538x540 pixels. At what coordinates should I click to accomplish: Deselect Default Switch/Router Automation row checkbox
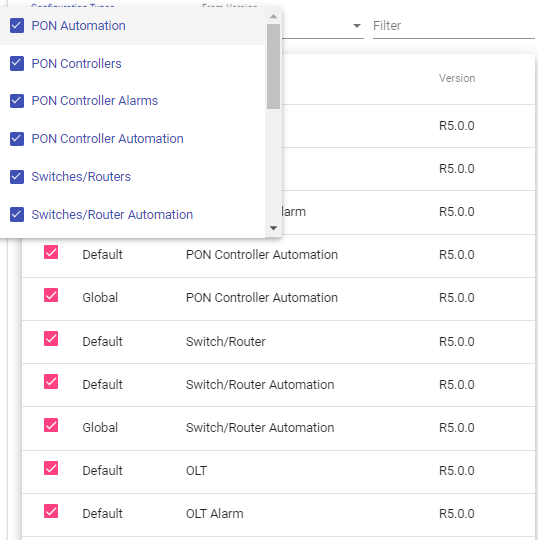(x=51, y=382)
